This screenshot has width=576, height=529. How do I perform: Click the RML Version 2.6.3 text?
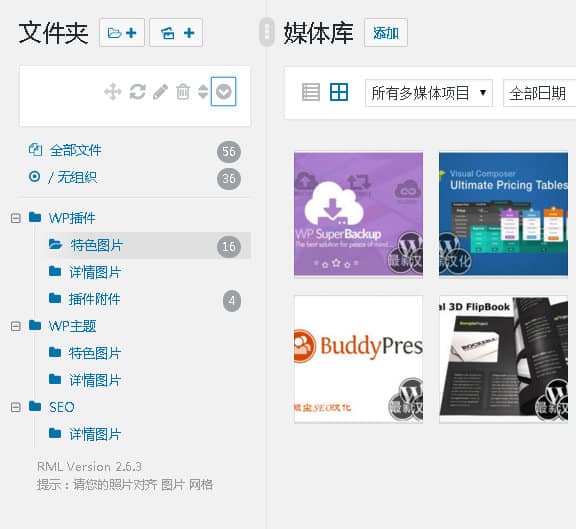89,467
